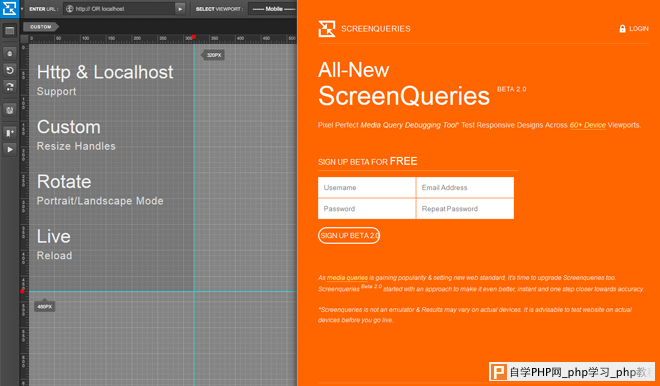Open the media queries link
This screenshot has width=660, height=386.
point(347,278)
